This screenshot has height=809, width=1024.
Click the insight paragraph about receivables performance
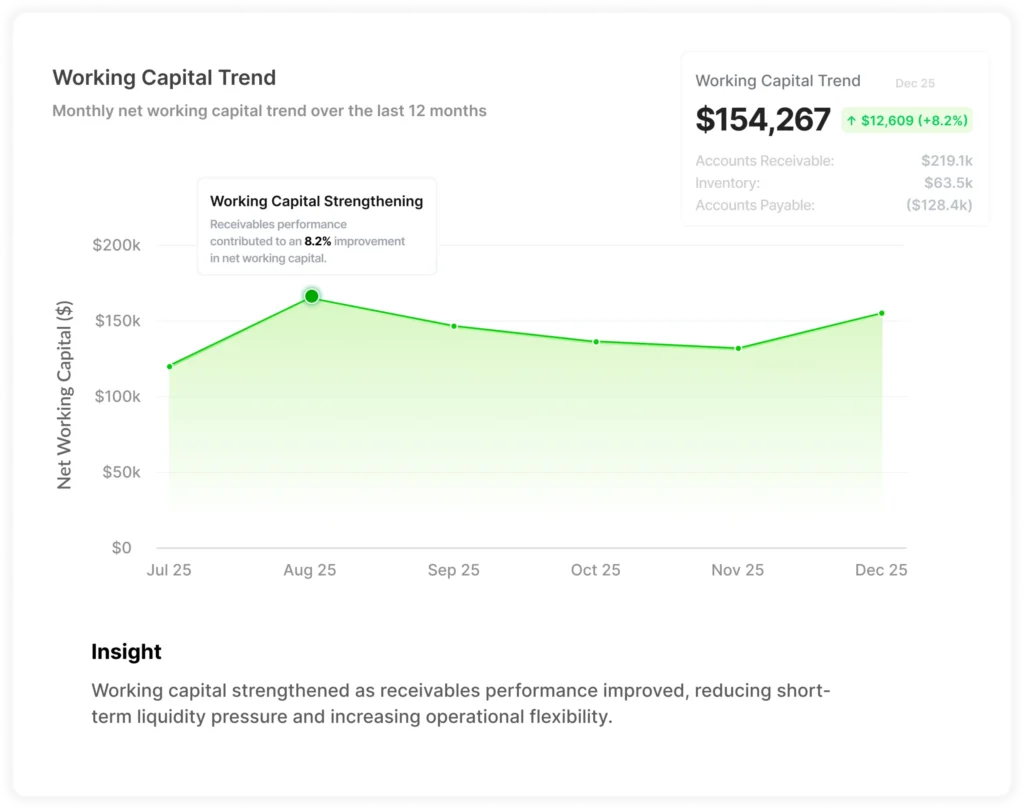pyautogui.click(x=460, y=703)
